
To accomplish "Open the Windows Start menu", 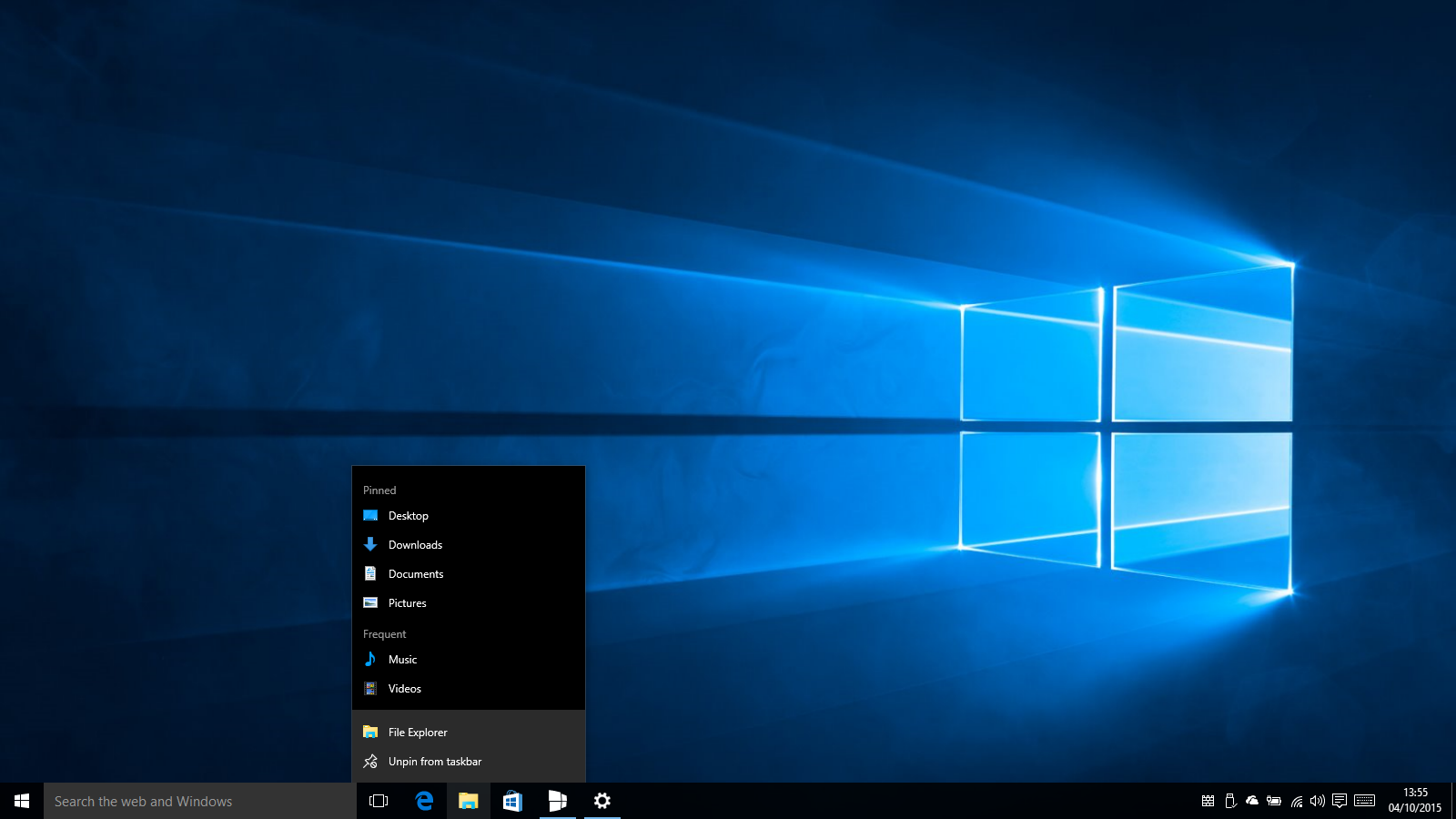I will [x=22, y=801].
